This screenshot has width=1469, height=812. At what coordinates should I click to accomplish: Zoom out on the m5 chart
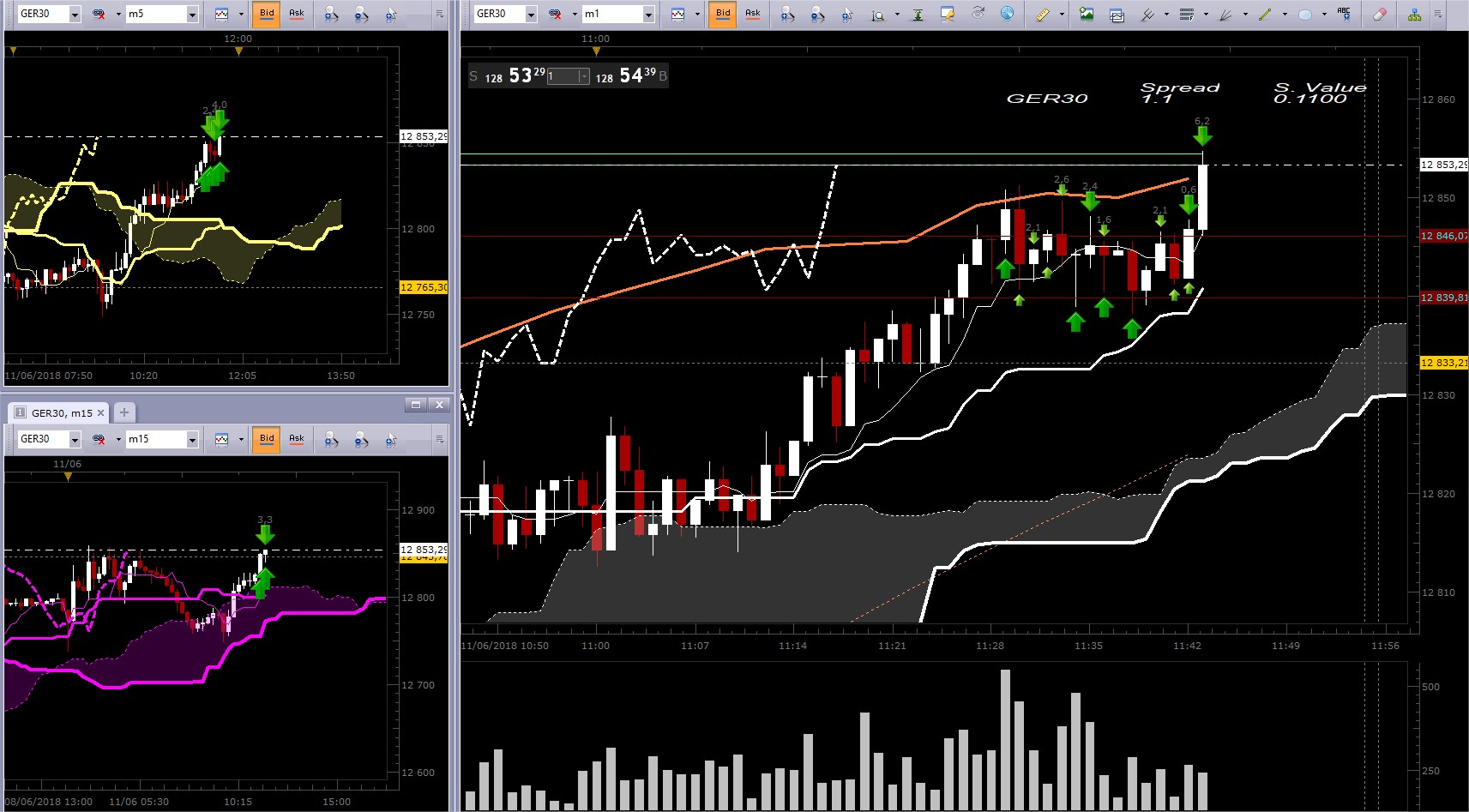point(361,14)
